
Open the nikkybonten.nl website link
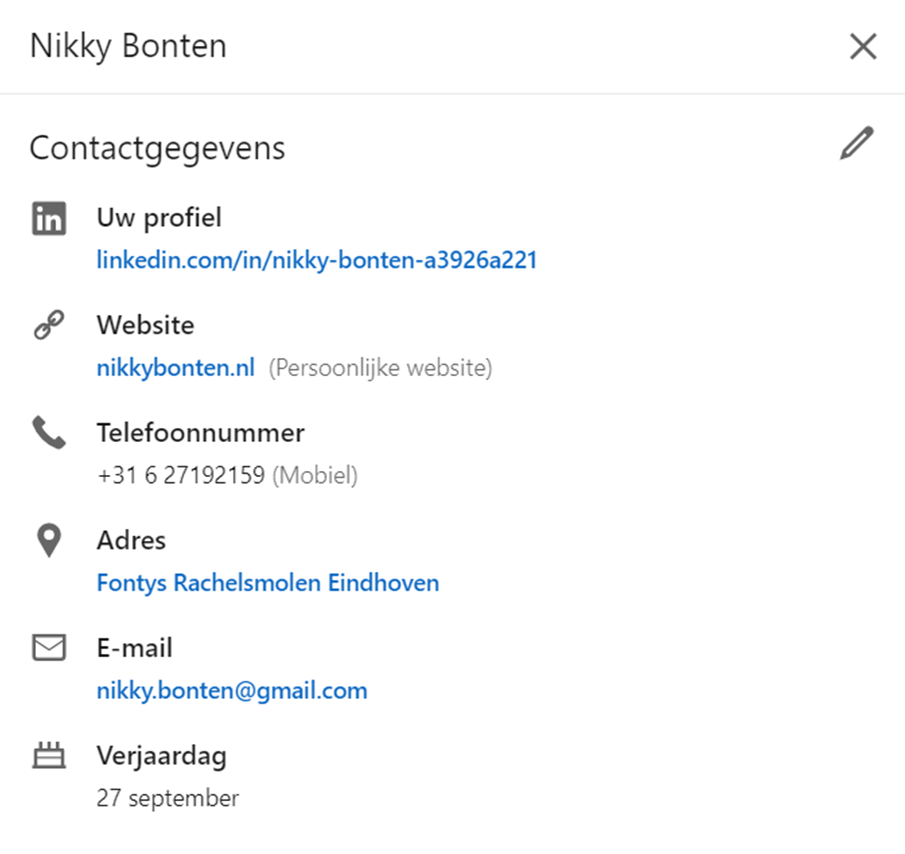click(175, 368)
